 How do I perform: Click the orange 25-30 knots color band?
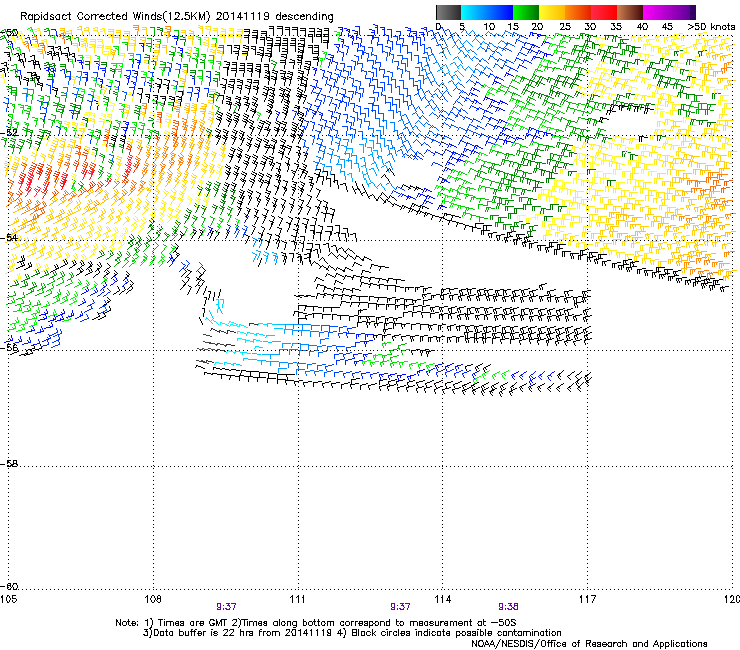pyautogui.click(x=578, y=12)
